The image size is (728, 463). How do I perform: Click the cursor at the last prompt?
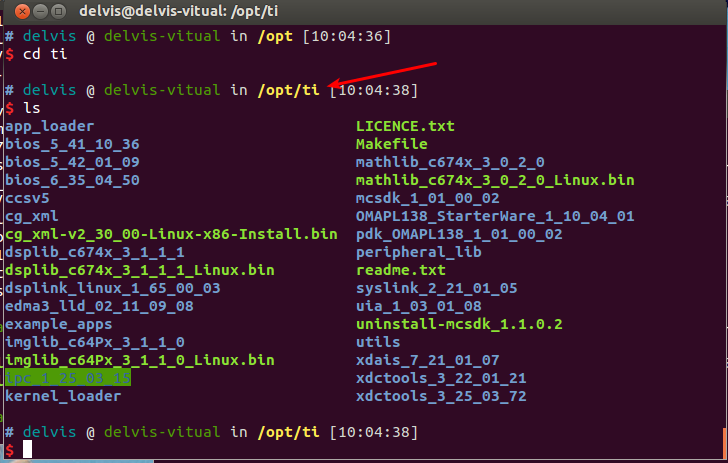coord(27,449)
